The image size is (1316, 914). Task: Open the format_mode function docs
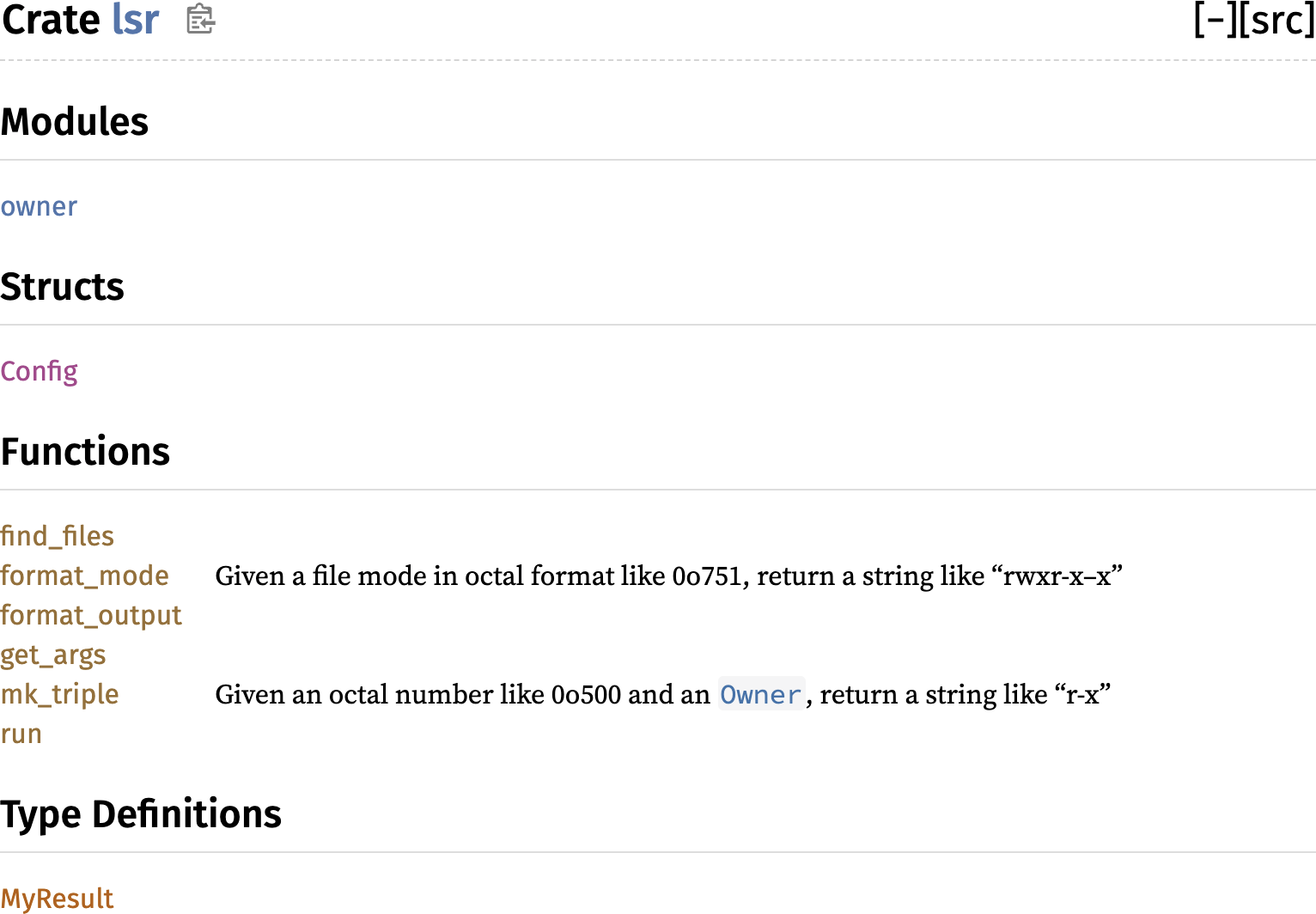click(84, 576)
